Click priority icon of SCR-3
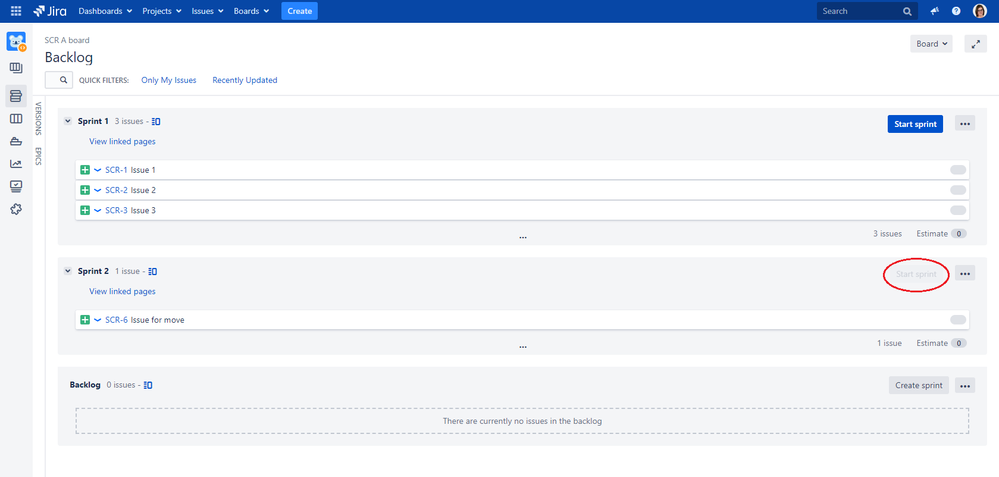 [97, 210]
